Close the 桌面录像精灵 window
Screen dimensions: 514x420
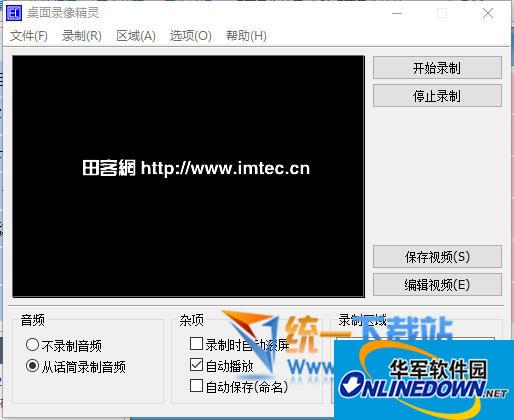488,13
